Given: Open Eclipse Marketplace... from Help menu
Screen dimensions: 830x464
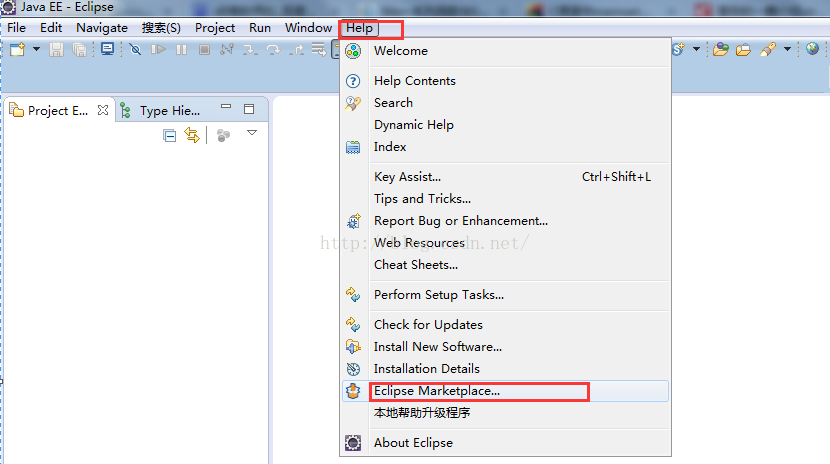Looking at the screenshot, I should click(x=505, y=391).
